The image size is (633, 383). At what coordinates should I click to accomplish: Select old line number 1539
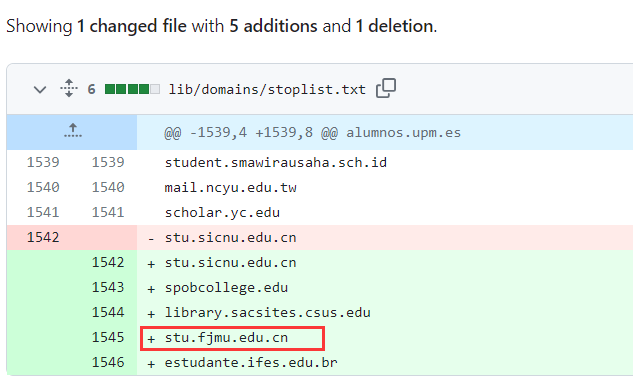tap(43, 162)
